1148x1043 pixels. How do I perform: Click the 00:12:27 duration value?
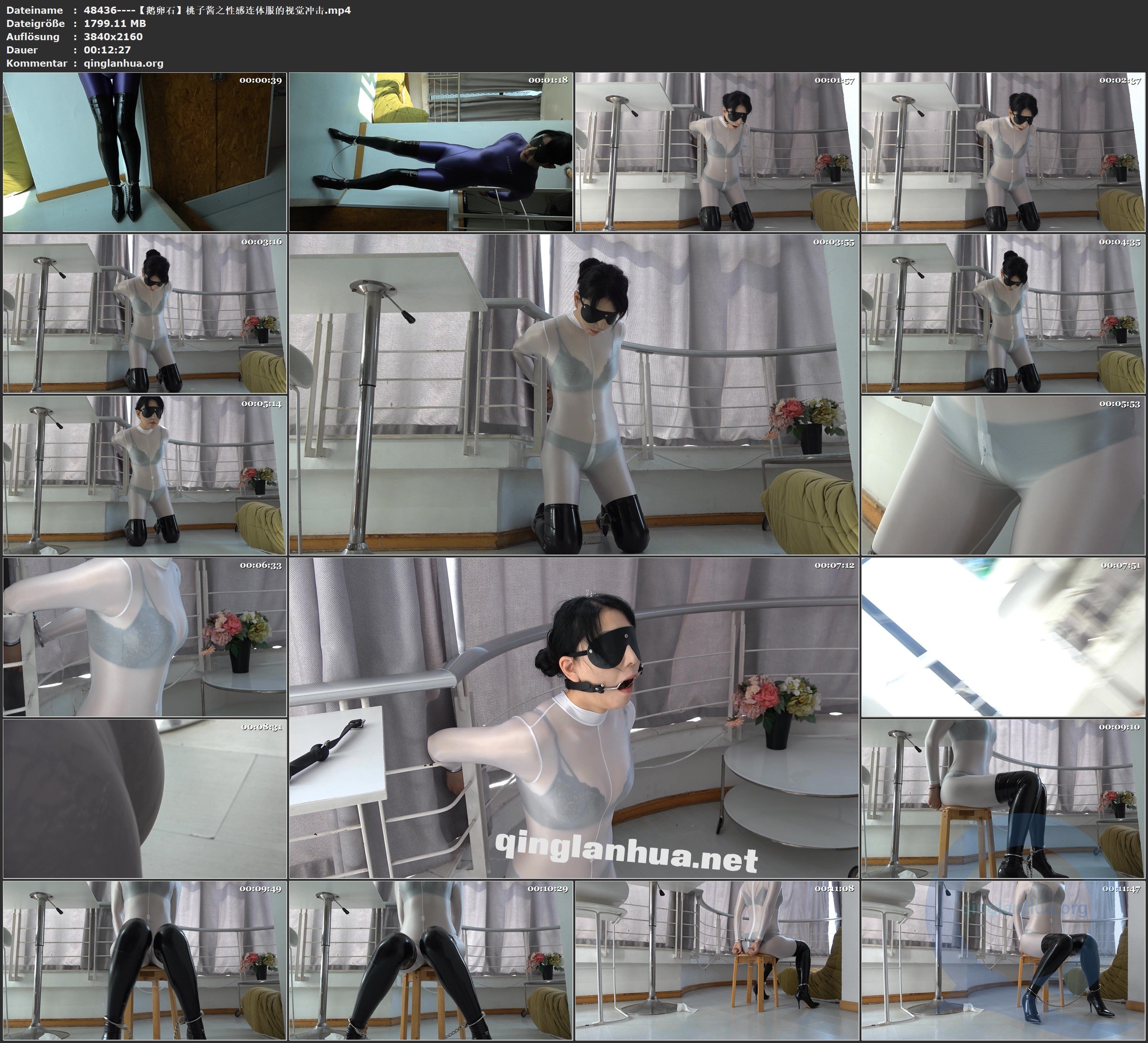(107, 50)
